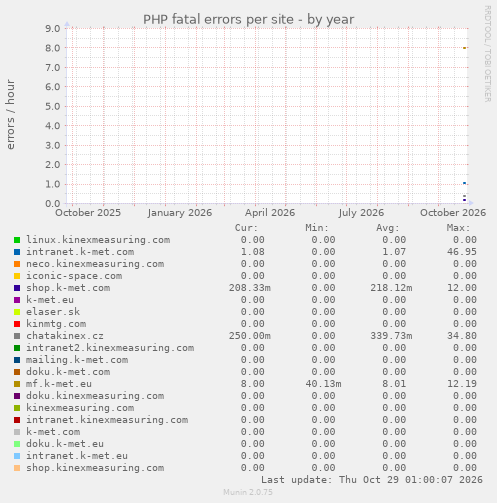
Task: Select the chatakinex.cz legend label
Action: (x=65, y=336)
